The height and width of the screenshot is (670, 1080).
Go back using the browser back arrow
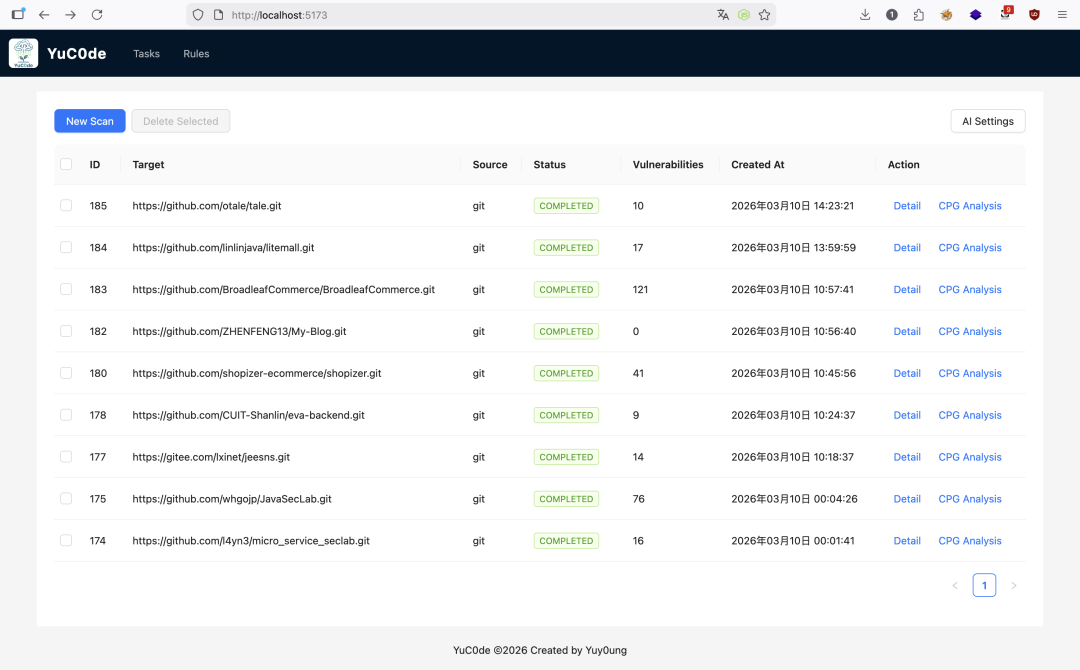(44, 15)
